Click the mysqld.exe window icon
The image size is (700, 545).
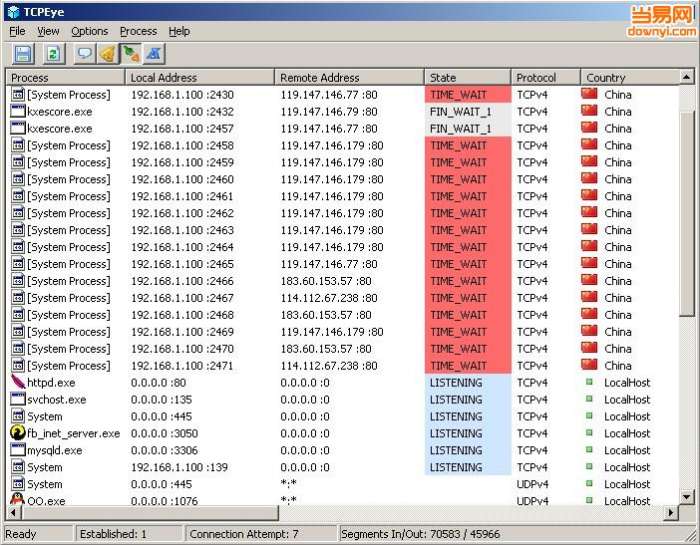click(18, 450)
